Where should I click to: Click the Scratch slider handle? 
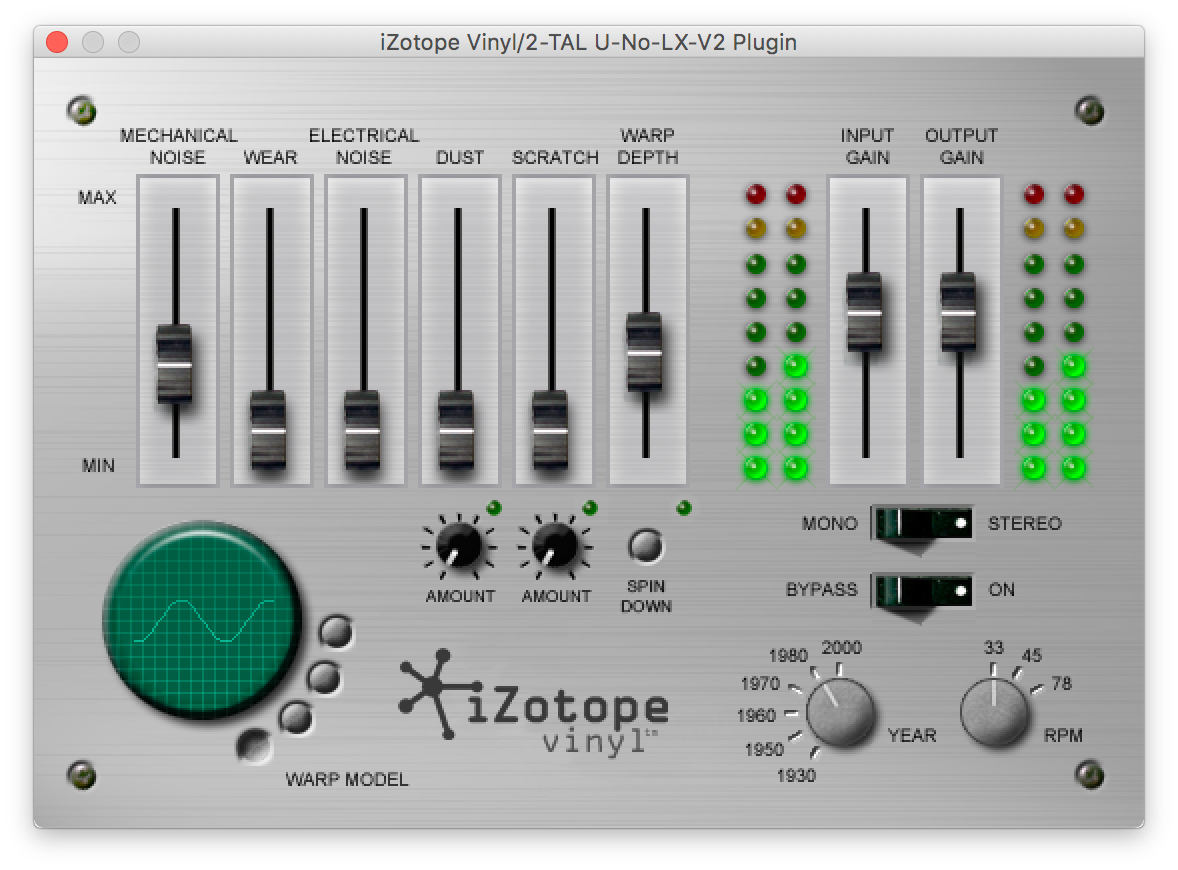pos(550,430)
